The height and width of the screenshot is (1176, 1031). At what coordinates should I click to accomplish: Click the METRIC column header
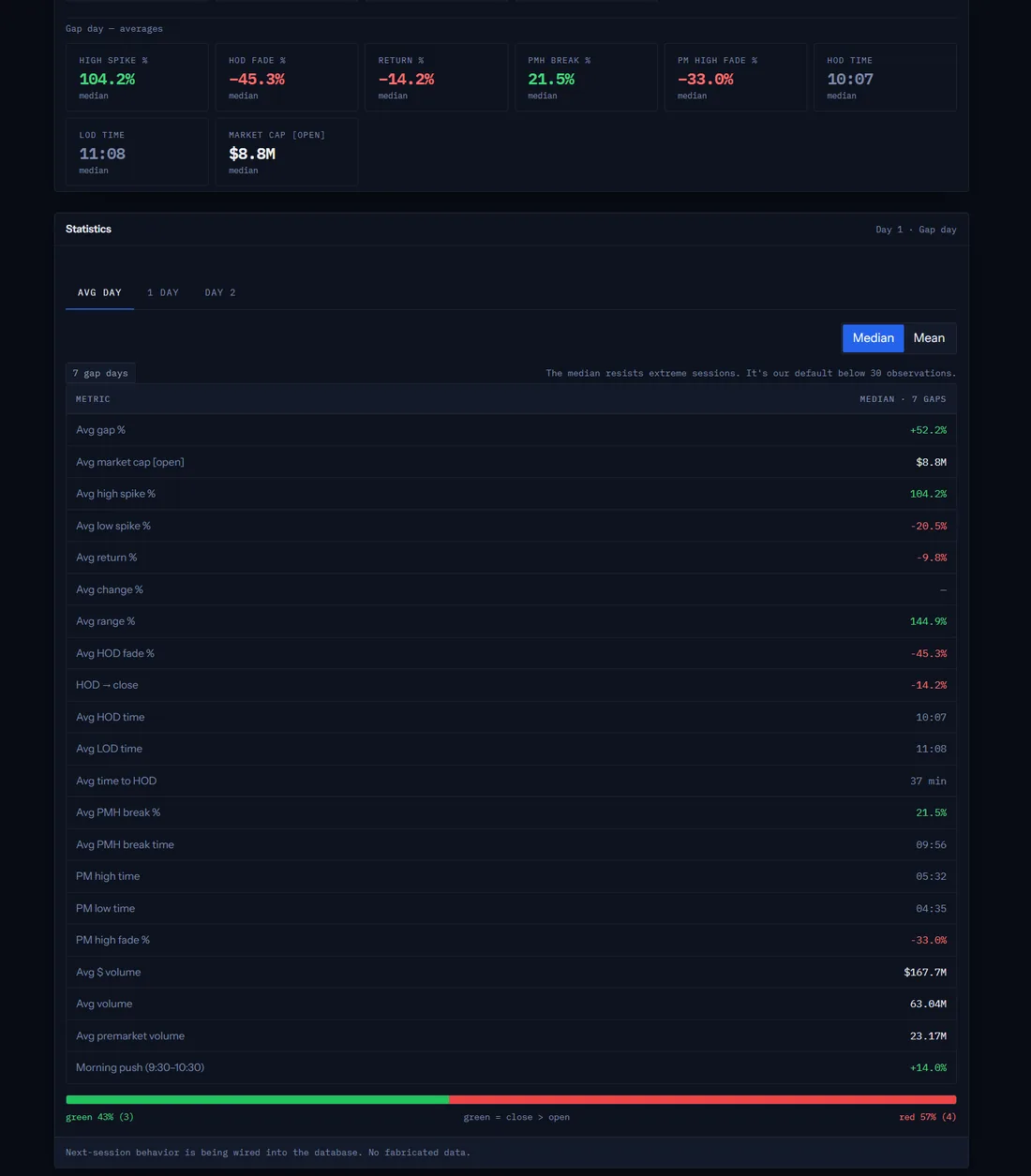[x=93, y=399]
